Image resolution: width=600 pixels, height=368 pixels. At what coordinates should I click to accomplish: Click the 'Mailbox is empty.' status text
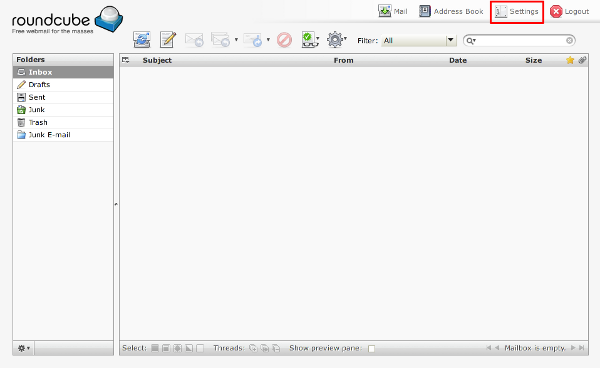pyautogui.click(x=535, y=348)
